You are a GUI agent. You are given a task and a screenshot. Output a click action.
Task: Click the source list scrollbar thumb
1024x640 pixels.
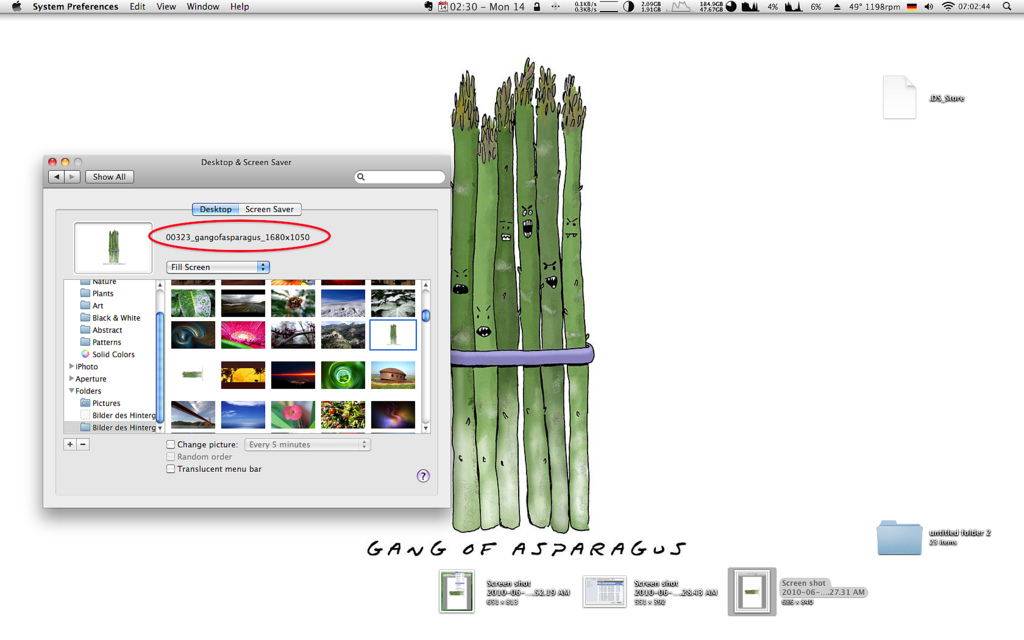click(160, 368)
